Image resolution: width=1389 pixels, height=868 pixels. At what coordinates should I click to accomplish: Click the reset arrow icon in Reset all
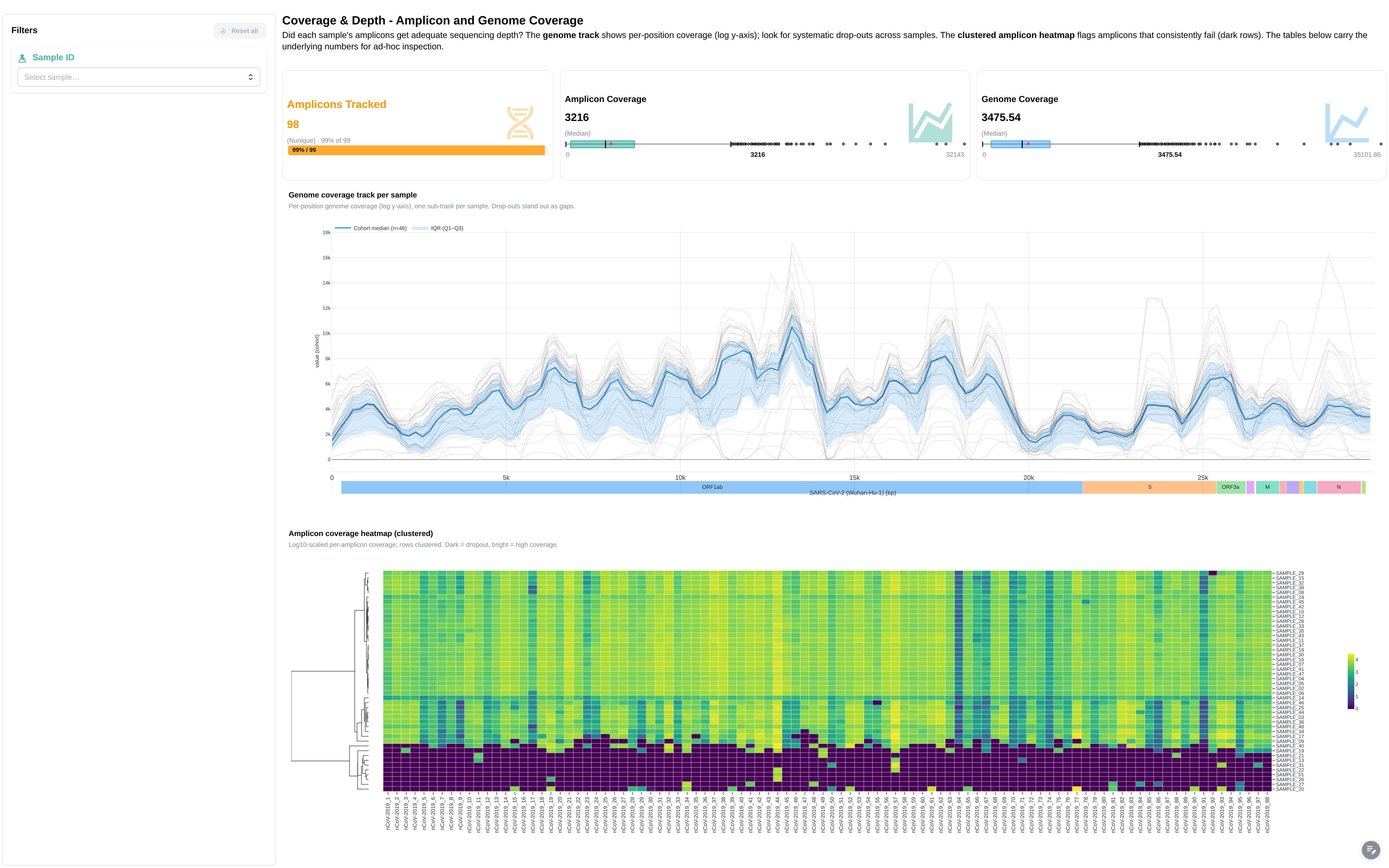(x=223, y=31)
